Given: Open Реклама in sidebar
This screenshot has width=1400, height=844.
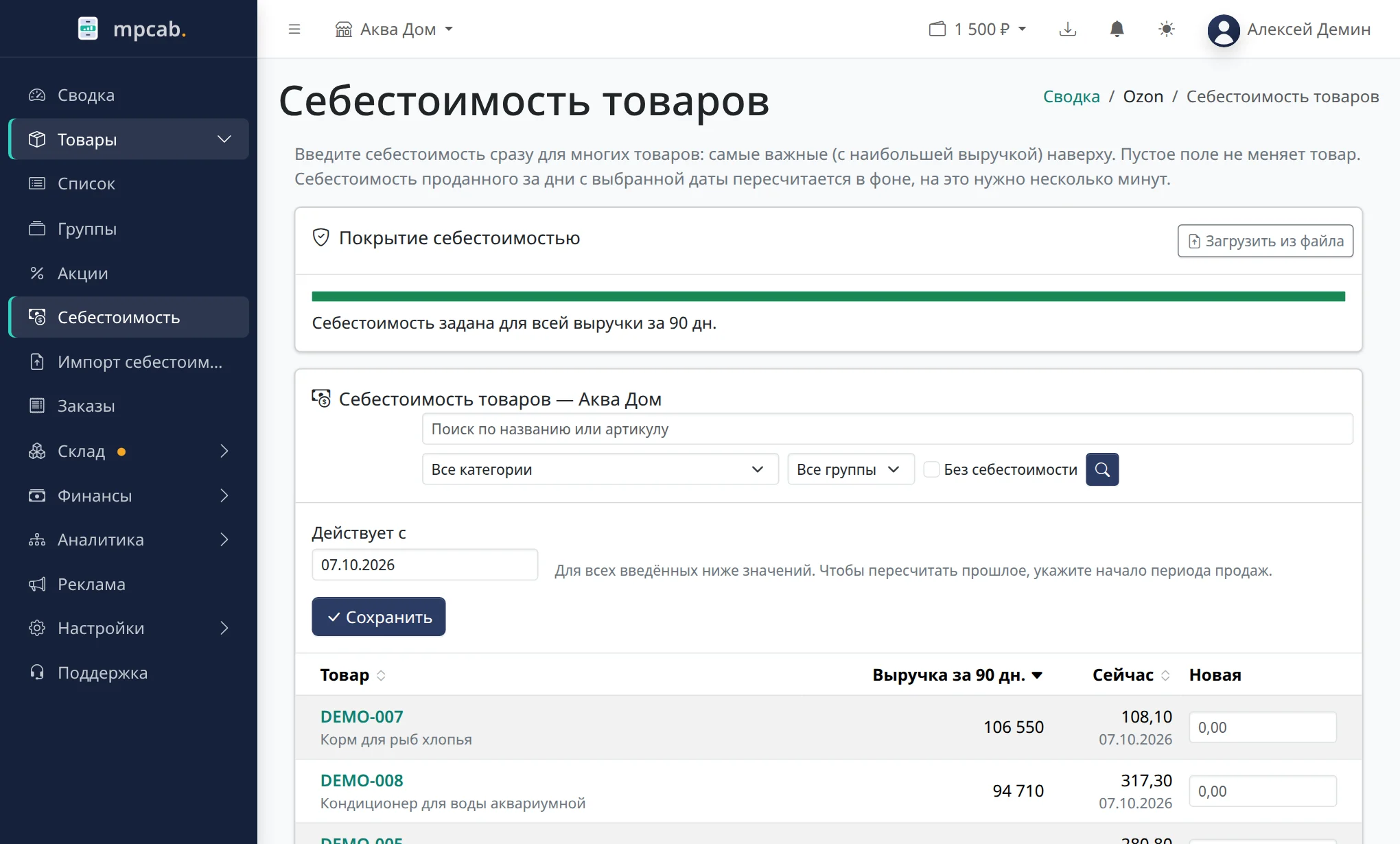Looking at the screenshot, I should (129, 584).
